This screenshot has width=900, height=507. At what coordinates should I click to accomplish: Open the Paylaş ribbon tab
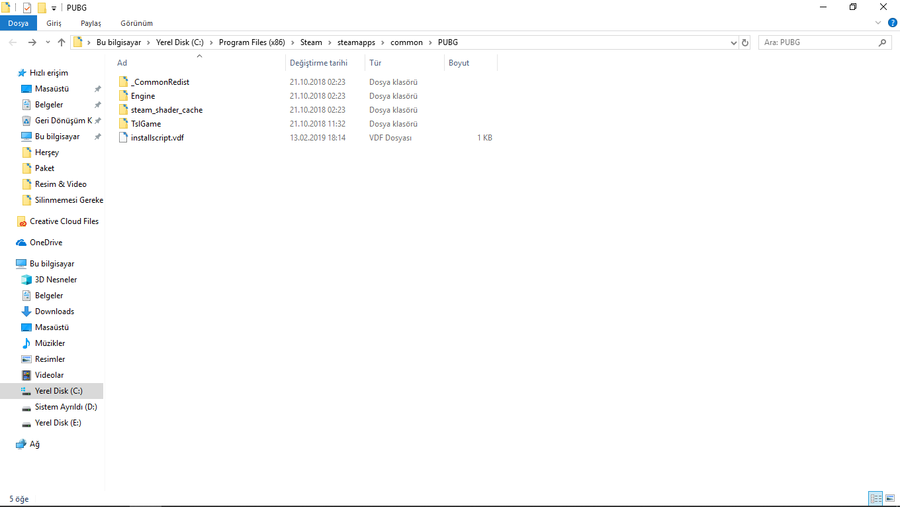tap(91, 23)
